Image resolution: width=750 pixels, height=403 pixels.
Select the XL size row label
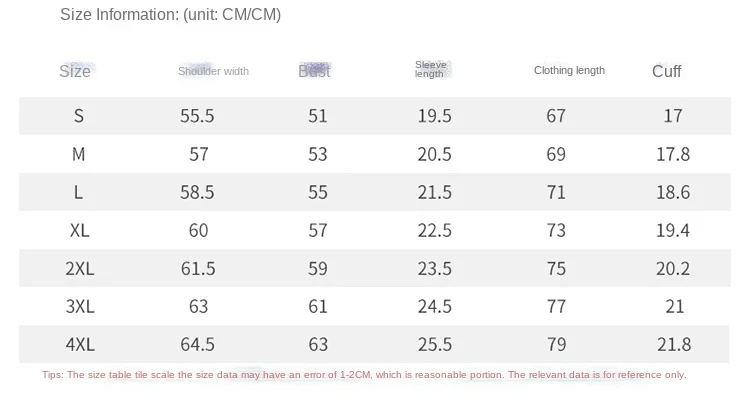coord(79,230)
